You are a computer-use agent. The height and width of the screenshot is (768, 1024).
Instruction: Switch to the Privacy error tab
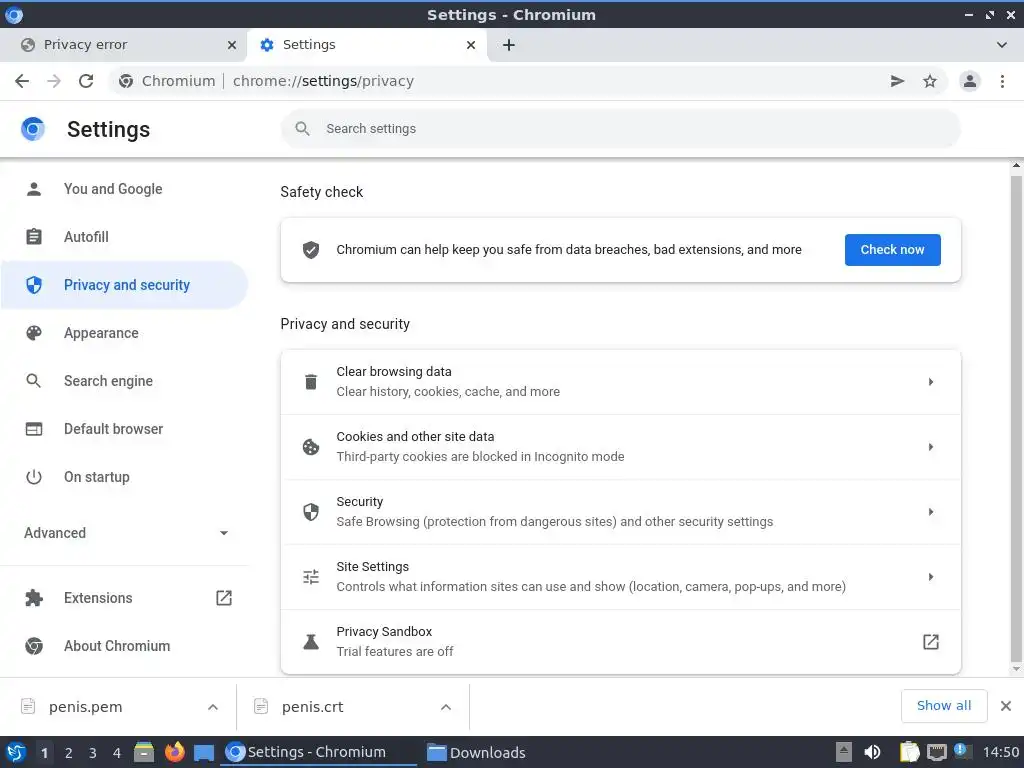[124, 45]
